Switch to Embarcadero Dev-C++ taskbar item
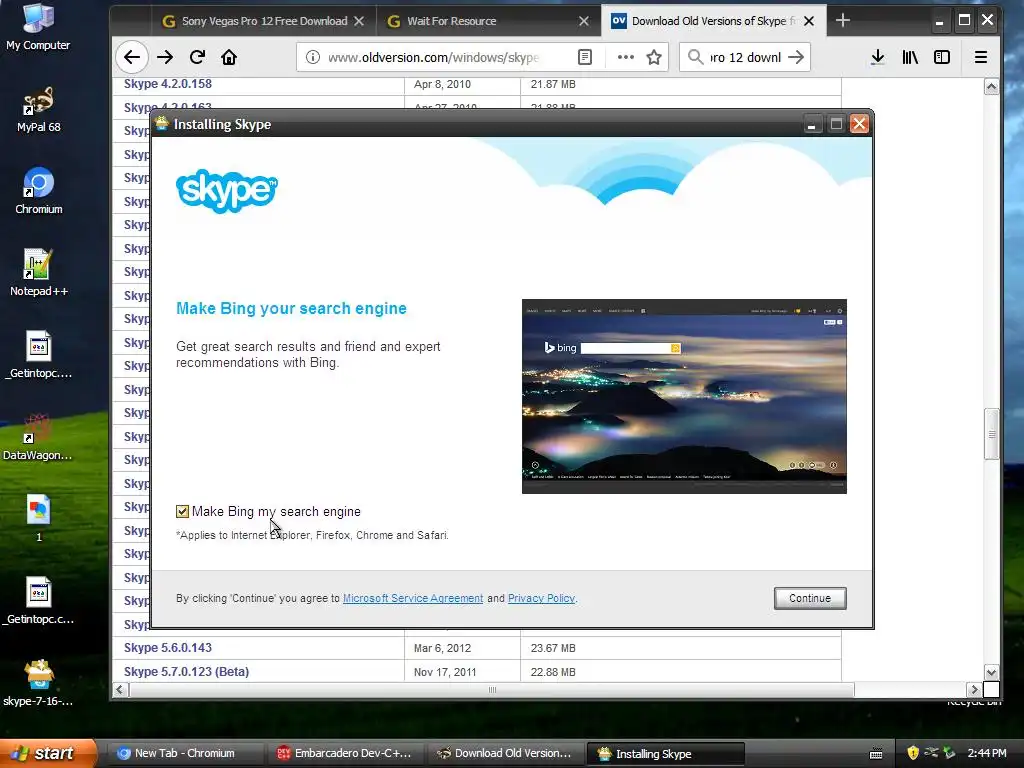This screenshot has width=1024, height=768. point(346,753)
